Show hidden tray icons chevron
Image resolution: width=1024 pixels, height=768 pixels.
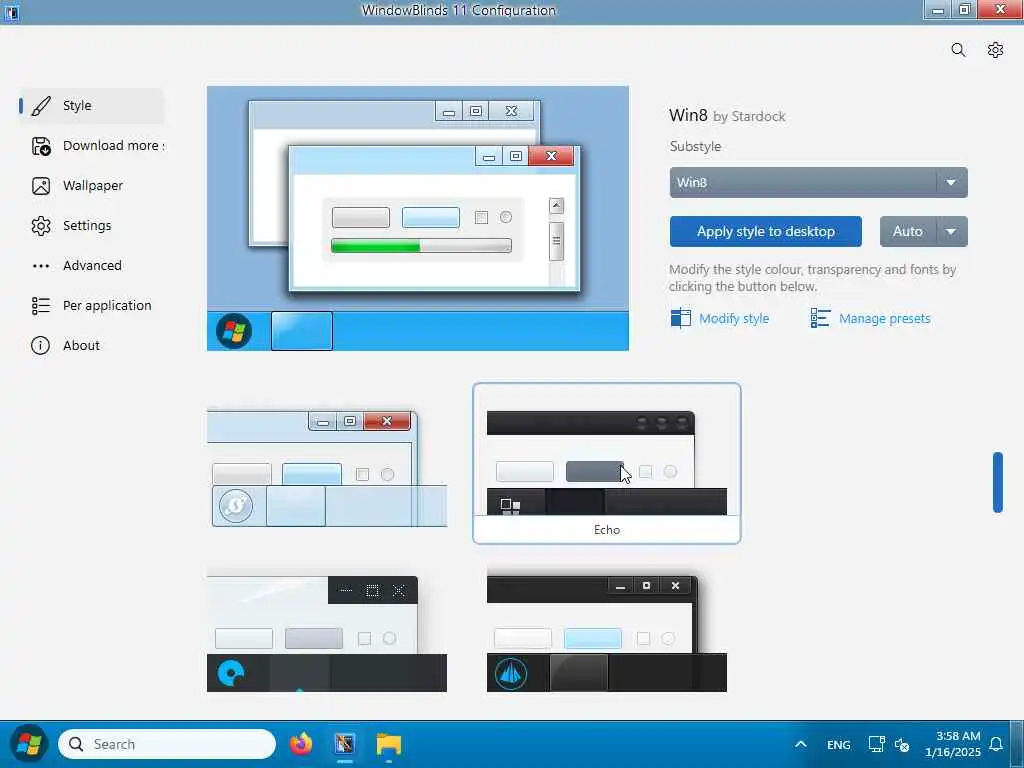coord(801,744)
